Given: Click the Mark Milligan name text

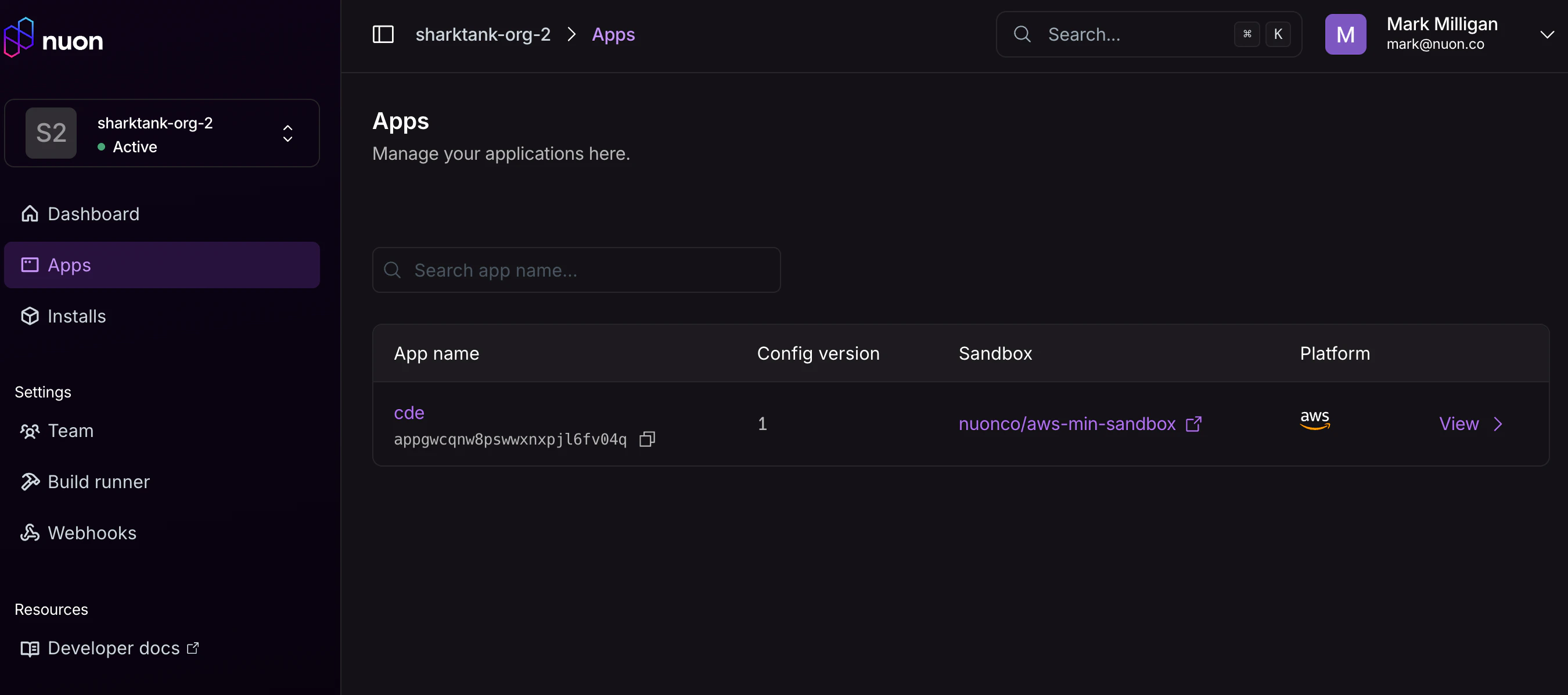Looking at the screenshot, I should pos(1442,24).
